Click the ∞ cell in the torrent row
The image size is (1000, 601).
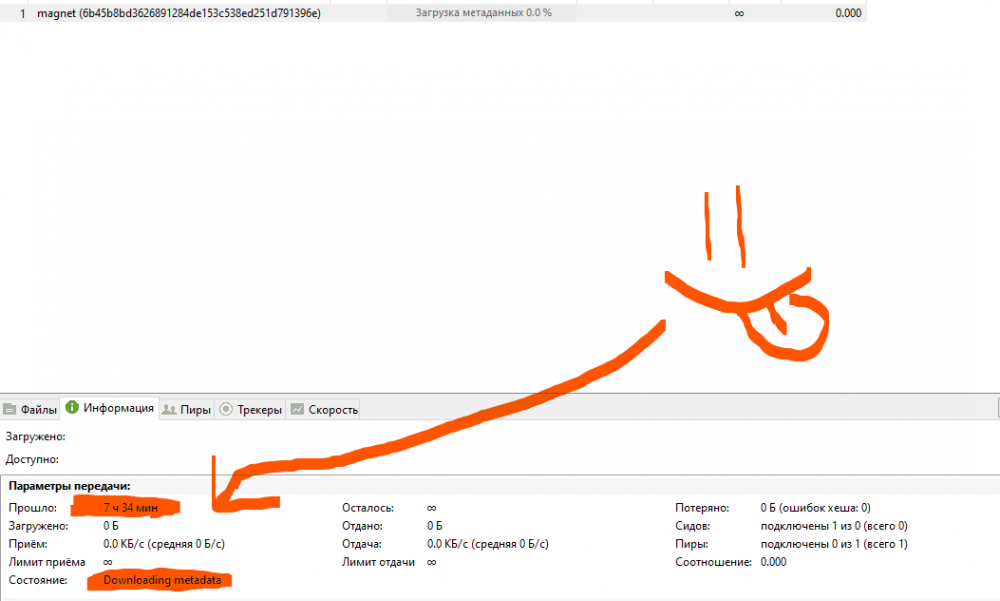click(x=739, y=13)
